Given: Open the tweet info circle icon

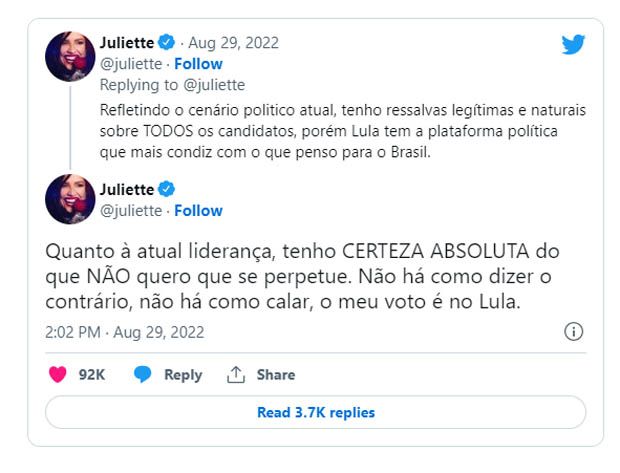Looking at the screenshot, I should [x=574, y=331].
